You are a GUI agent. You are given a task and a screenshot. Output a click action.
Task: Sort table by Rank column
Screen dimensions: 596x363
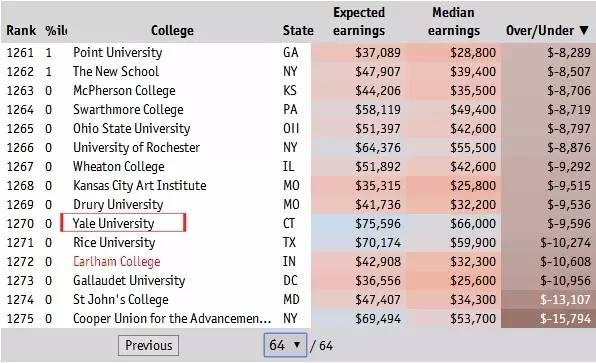point(21,30)
